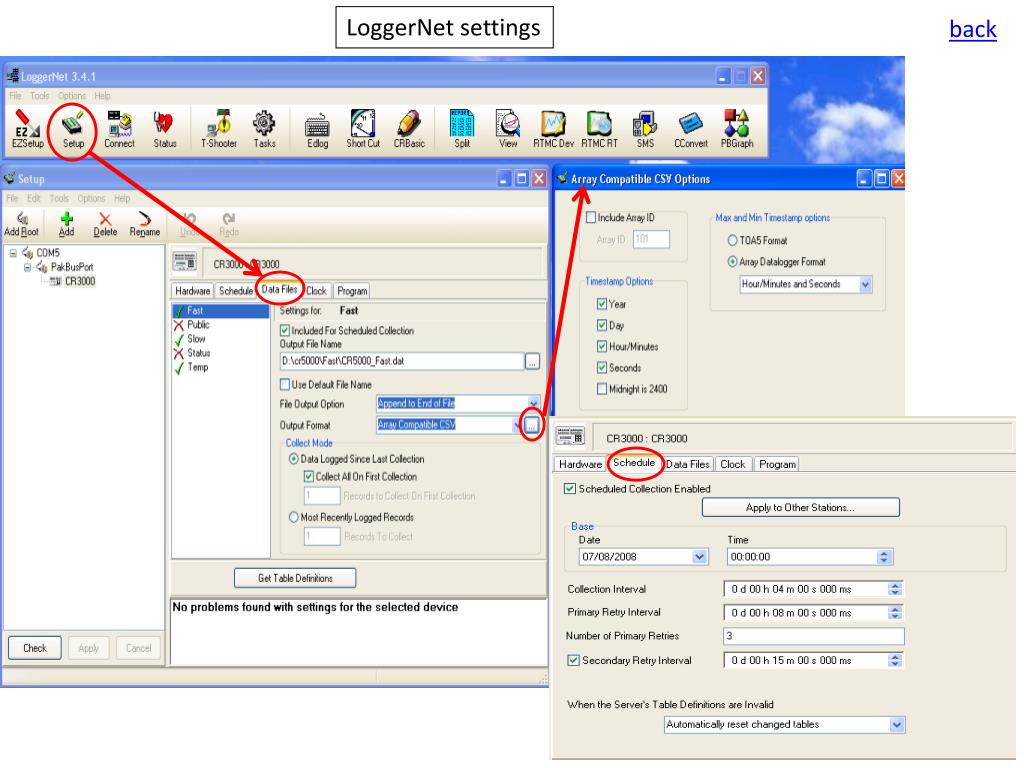Open the Tools menu in LoggerNet
The height and width of the screenshot is (768, 1024).
pyautogui.click(x=39, y=95)
